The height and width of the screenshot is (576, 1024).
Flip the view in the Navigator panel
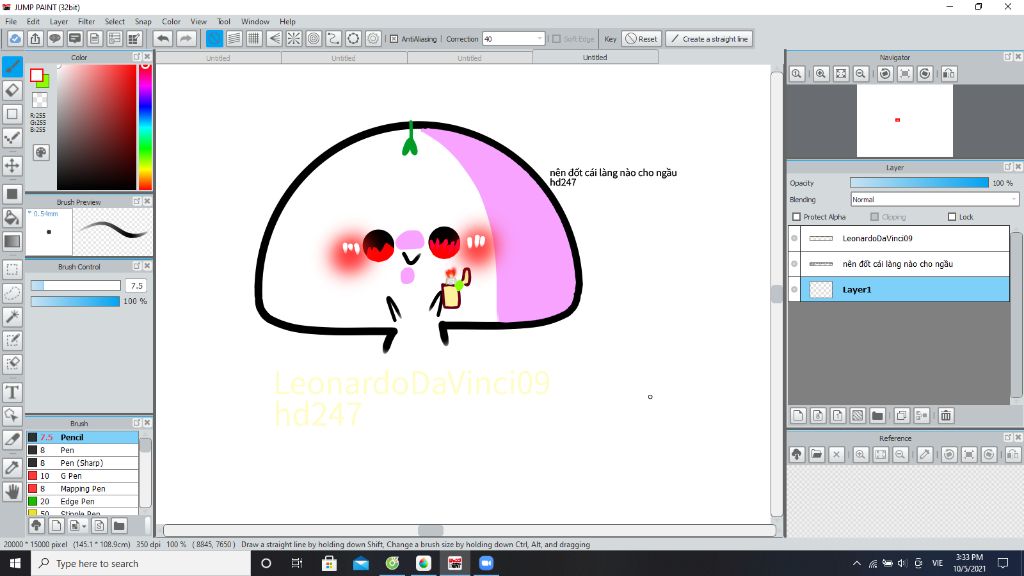coord(949,74)
